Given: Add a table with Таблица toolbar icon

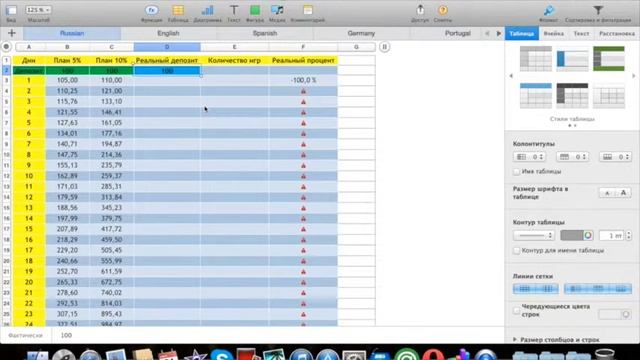Looking at the screenshot, I should coord(178,12).
